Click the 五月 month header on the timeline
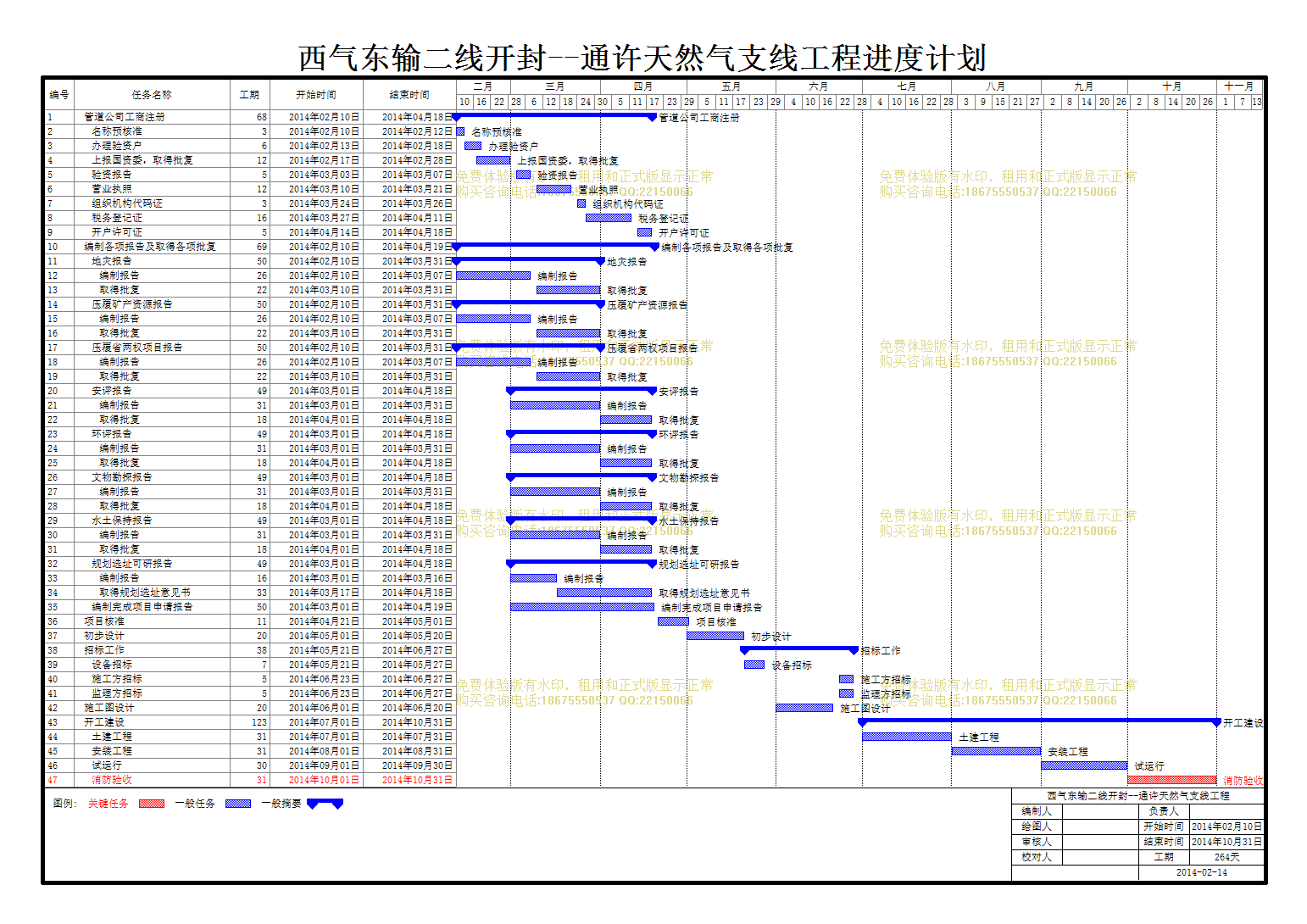 point(731,86)
